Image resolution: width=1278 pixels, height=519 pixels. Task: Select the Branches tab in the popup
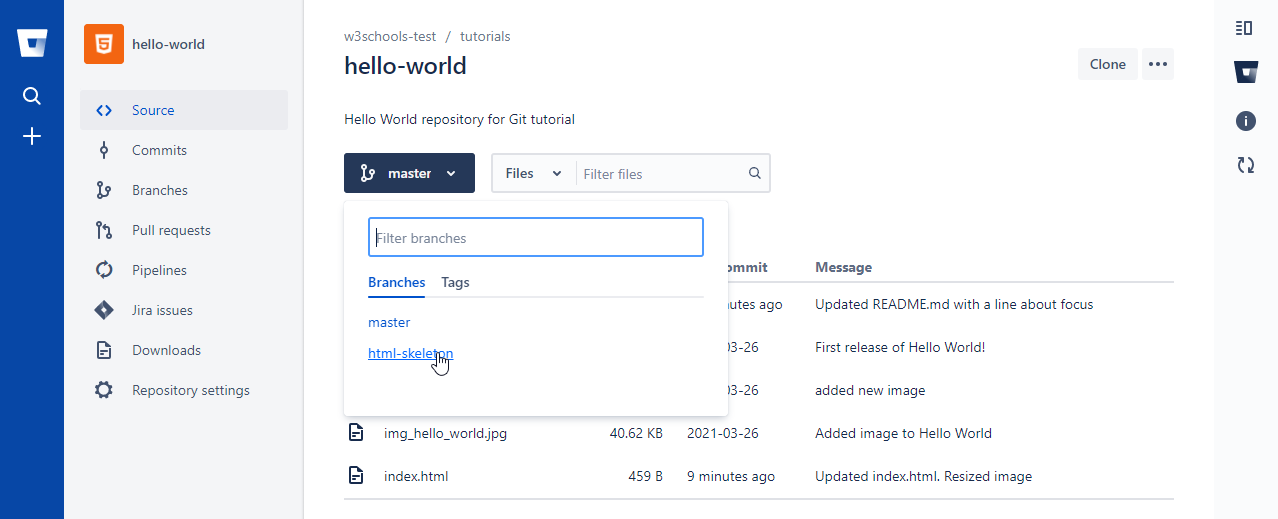[x=396, y=282]
